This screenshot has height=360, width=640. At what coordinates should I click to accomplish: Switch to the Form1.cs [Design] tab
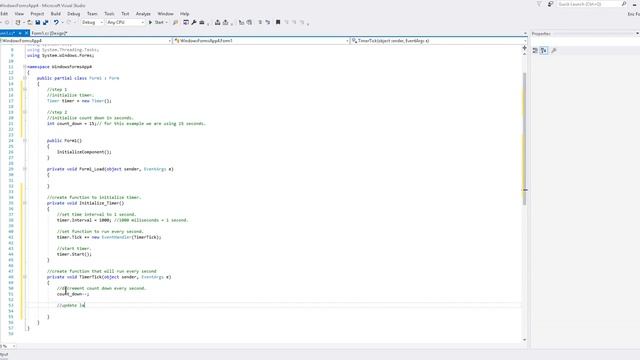pyautogui.click(x=49, y=33)
